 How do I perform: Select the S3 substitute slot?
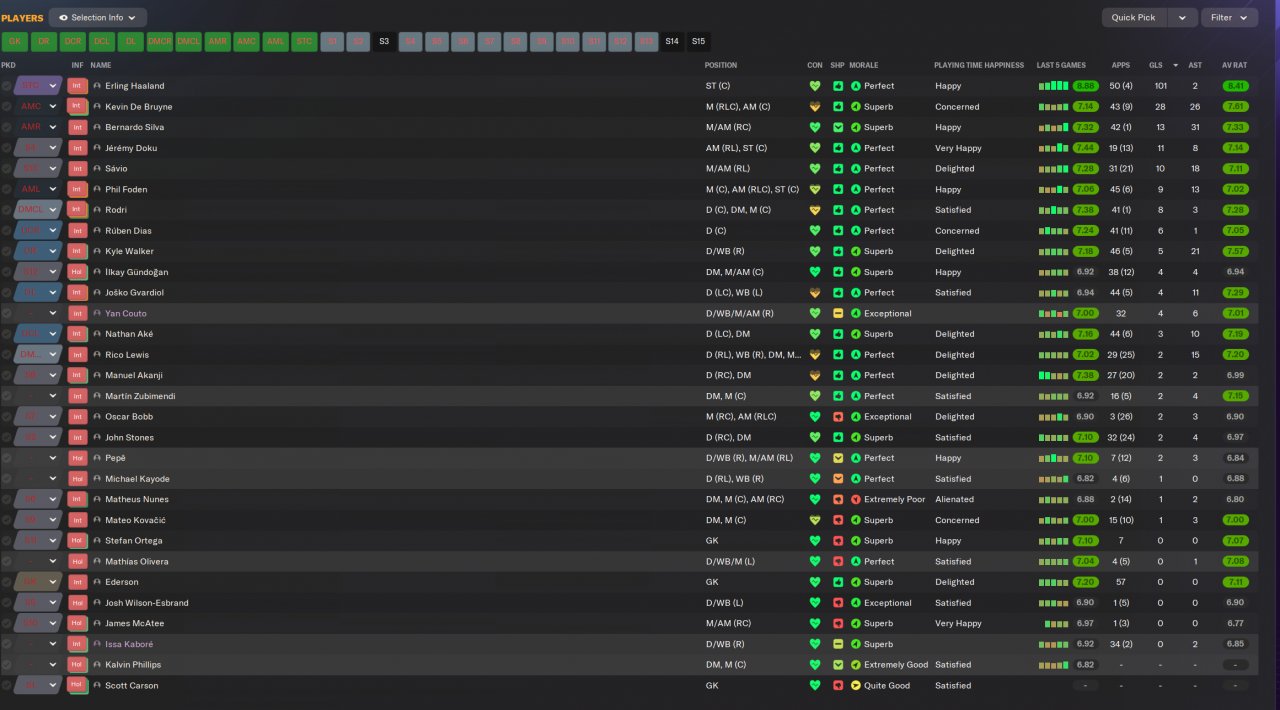384,42
